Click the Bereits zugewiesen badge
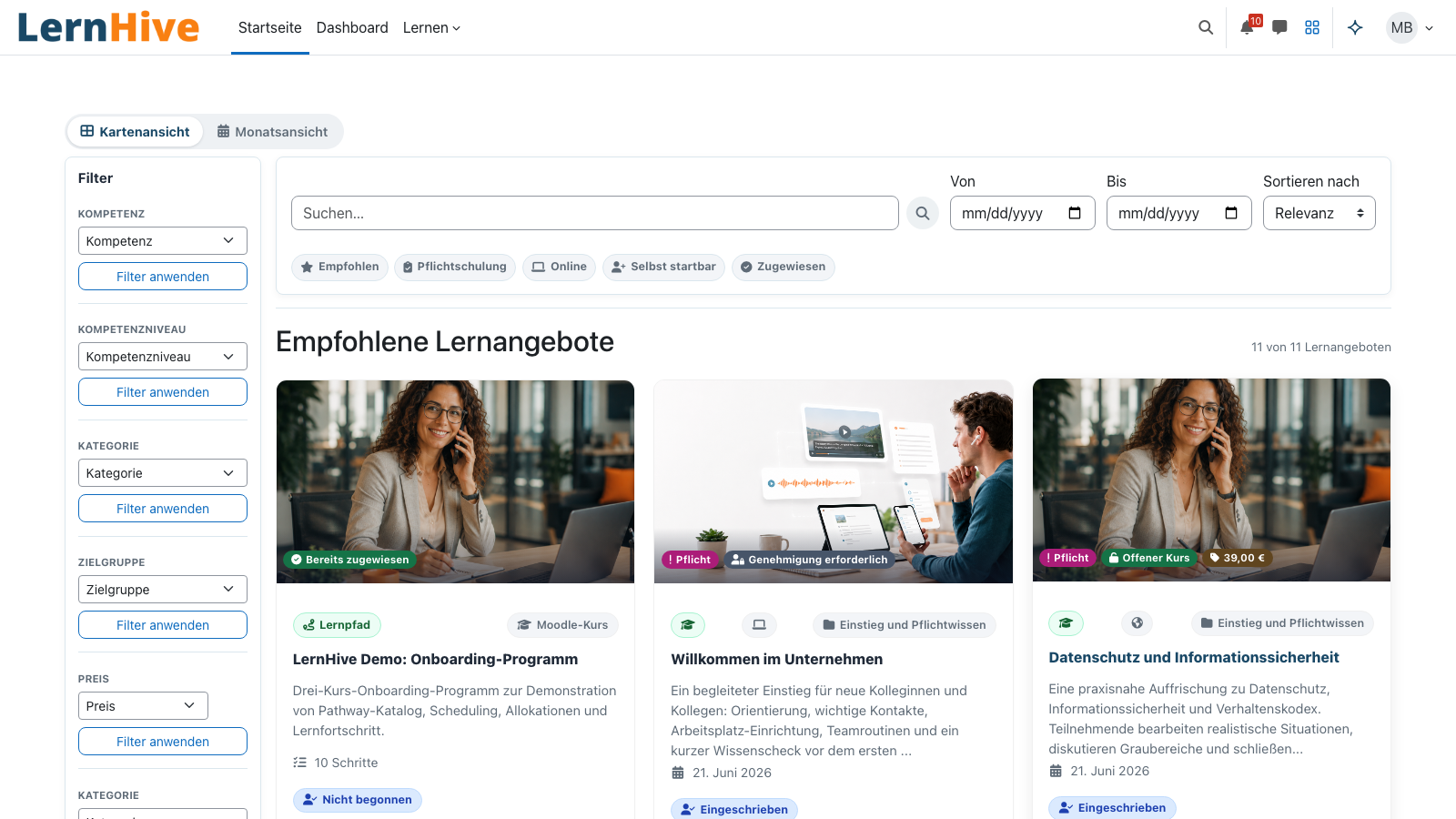The image size is (1456, 819). click(x=350, y=560)
